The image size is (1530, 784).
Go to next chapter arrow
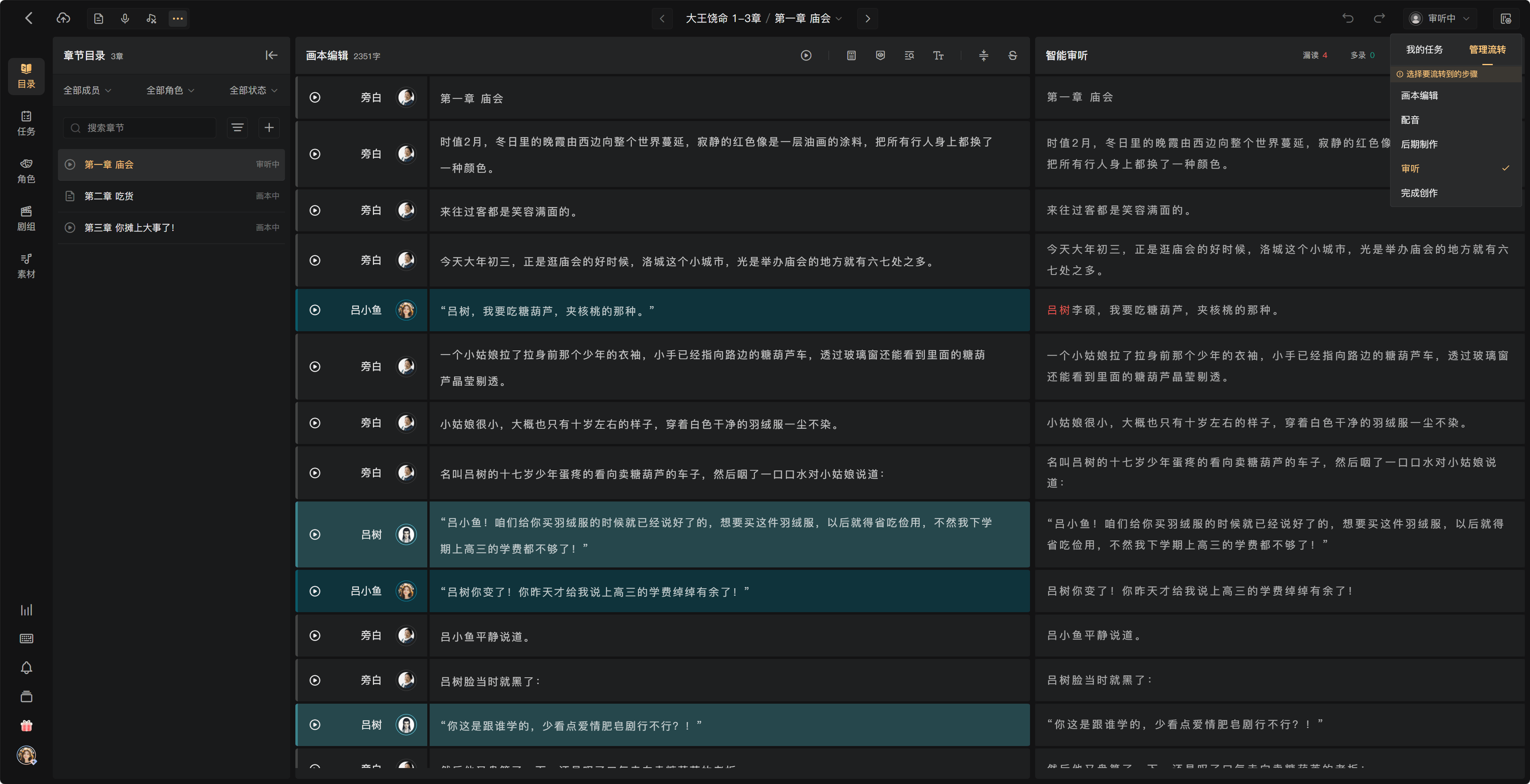point(867,18)
